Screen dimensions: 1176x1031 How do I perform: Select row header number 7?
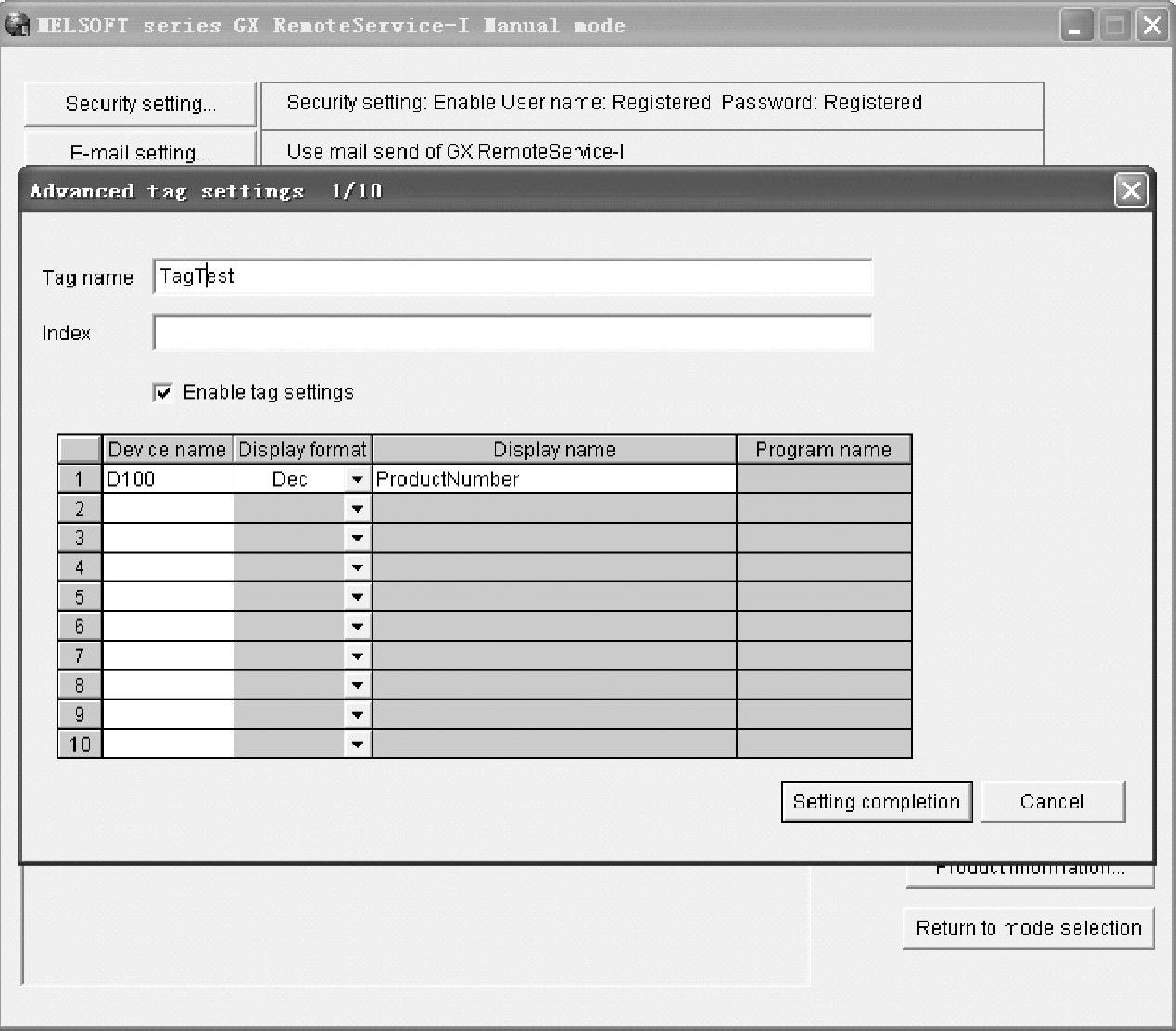point(80,656)
